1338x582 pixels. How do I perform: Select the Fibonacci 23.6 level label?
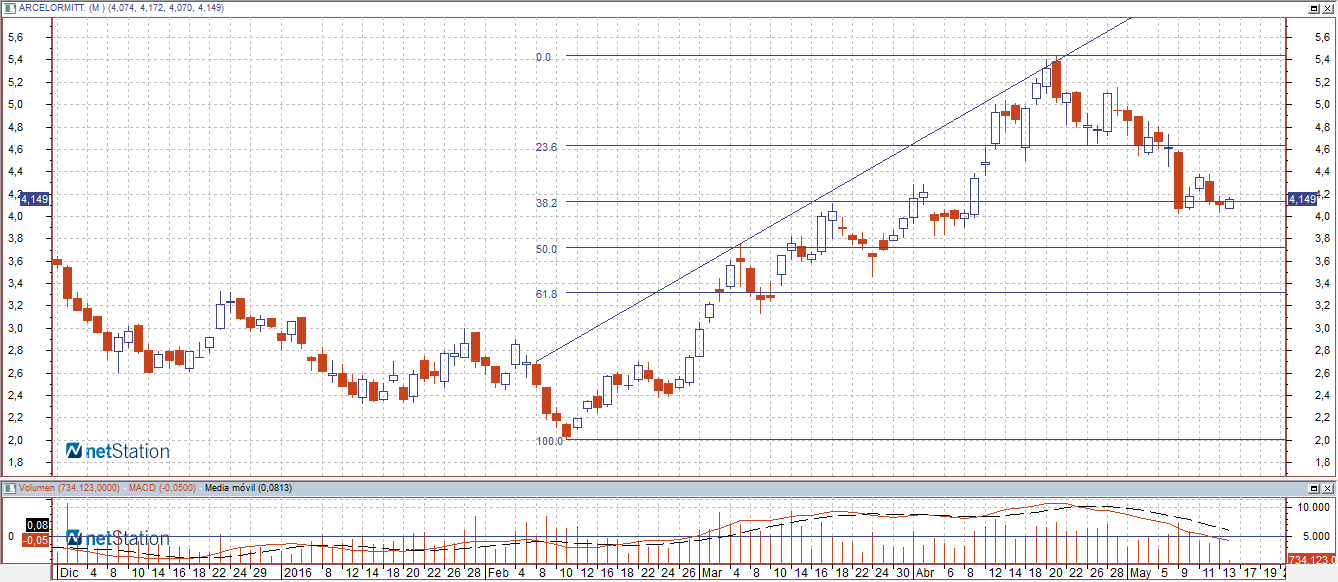click(x=546, y=146)
